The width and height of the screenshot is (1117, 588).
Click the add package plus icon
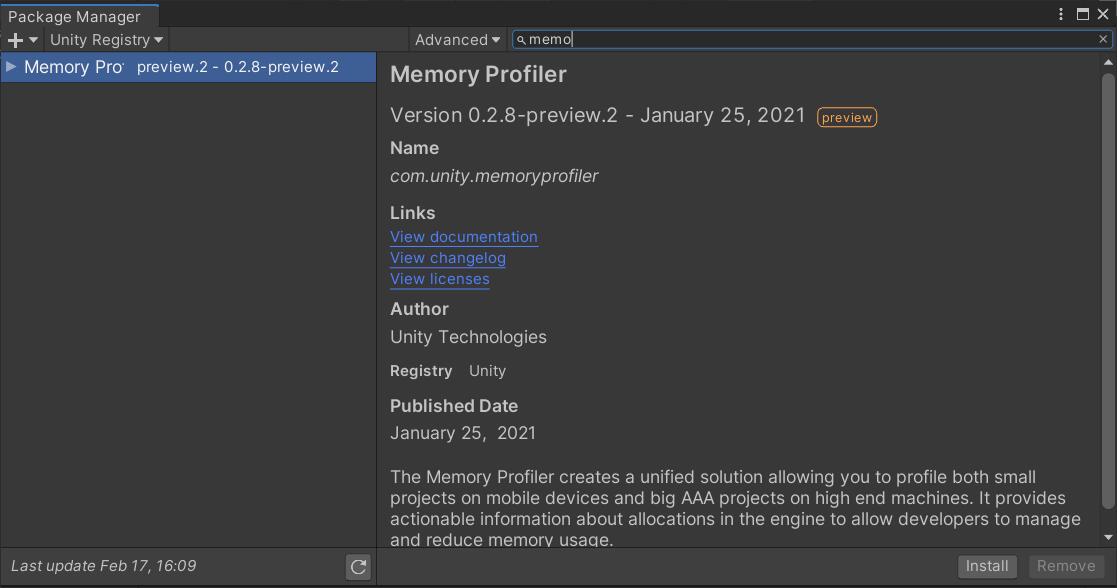[x=14, y=39]
